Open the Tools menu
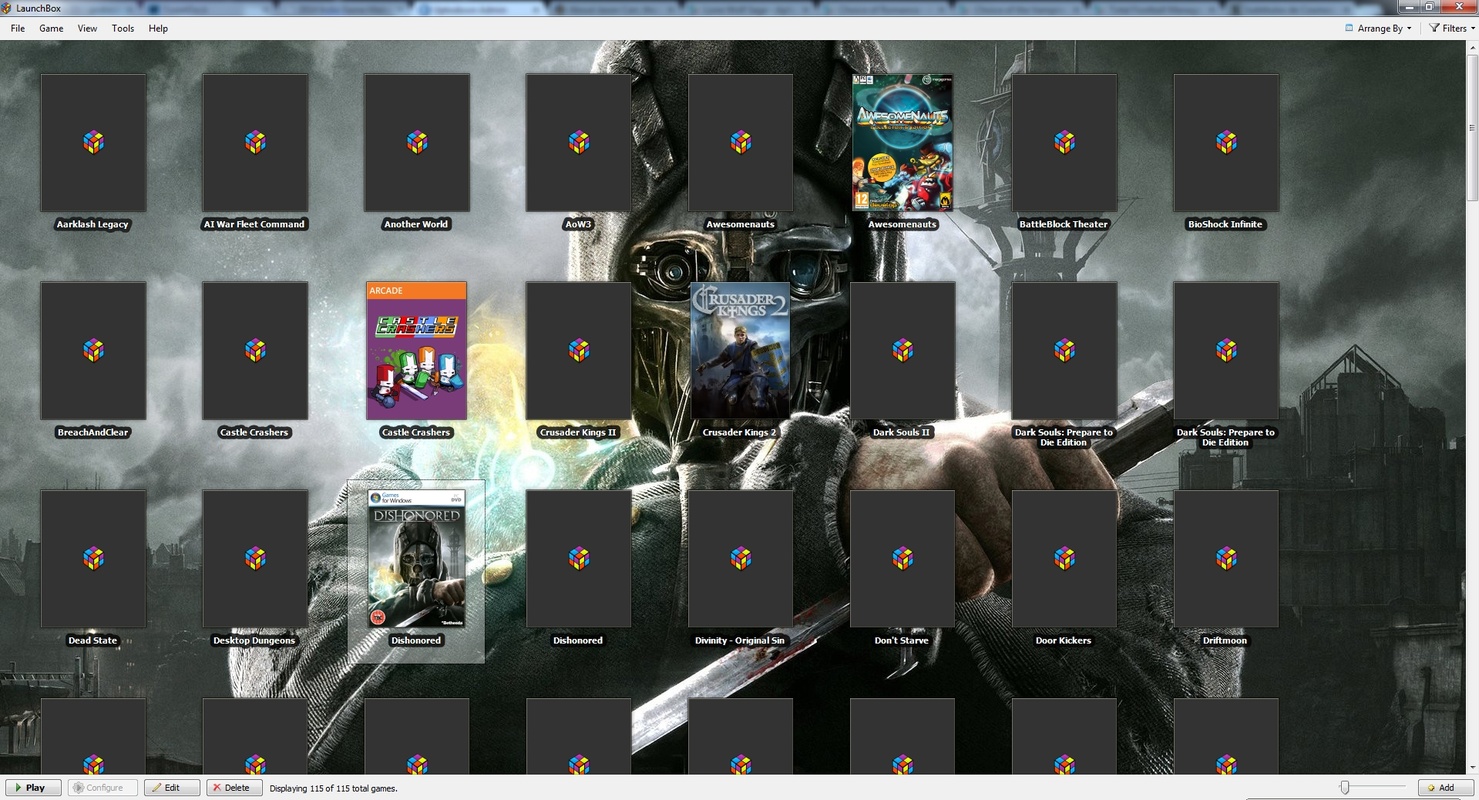The width and height of the screenshot is (1479, 800). click(x=123, y=28)
